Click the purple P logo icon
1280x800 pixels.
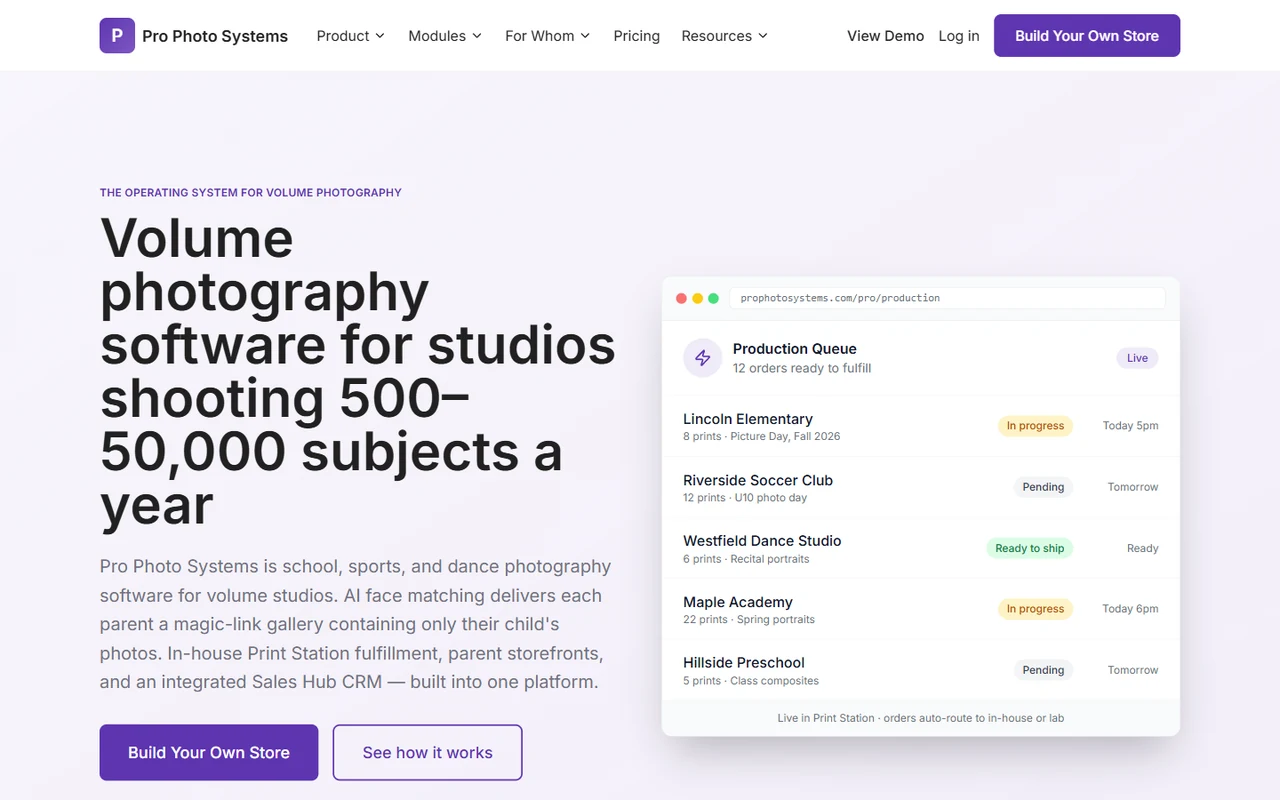(117, 36)
